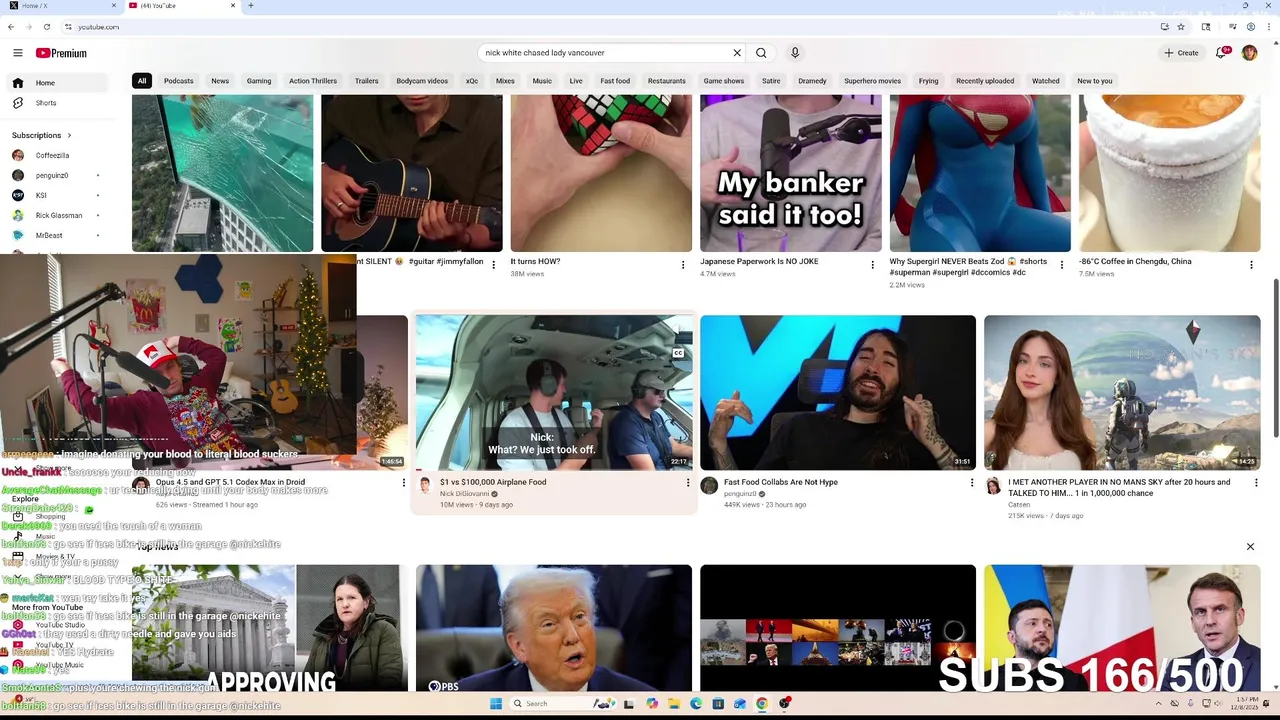Reload the page in Chrome
Image resolution: width=1280 pixels, height=720 pixels.
pos(46,27)
